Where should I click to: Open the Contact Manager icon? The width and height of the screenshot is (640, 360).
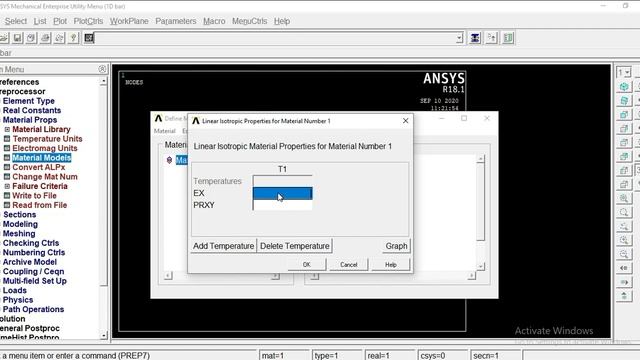click(x=508, y=38)
